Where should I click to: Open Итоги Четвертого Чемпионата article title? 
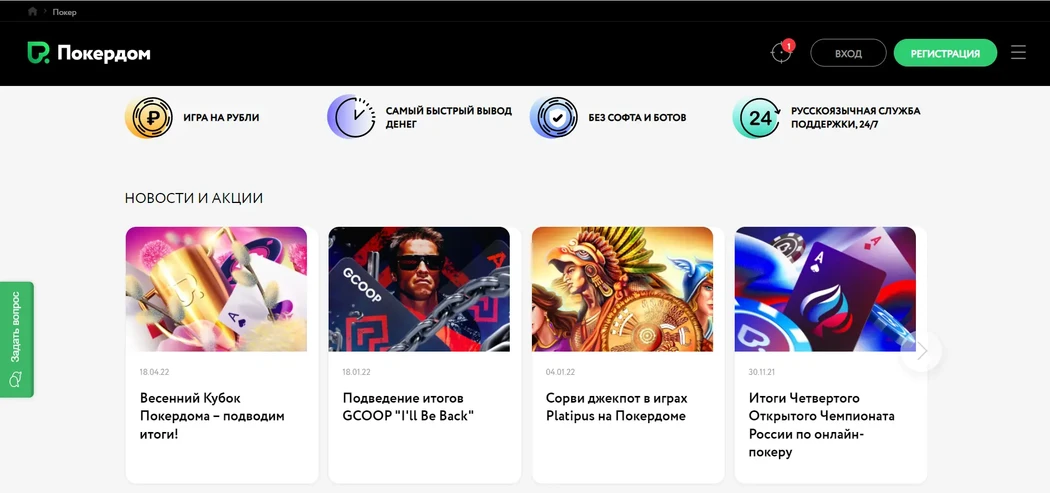click(x=822, y=425)
